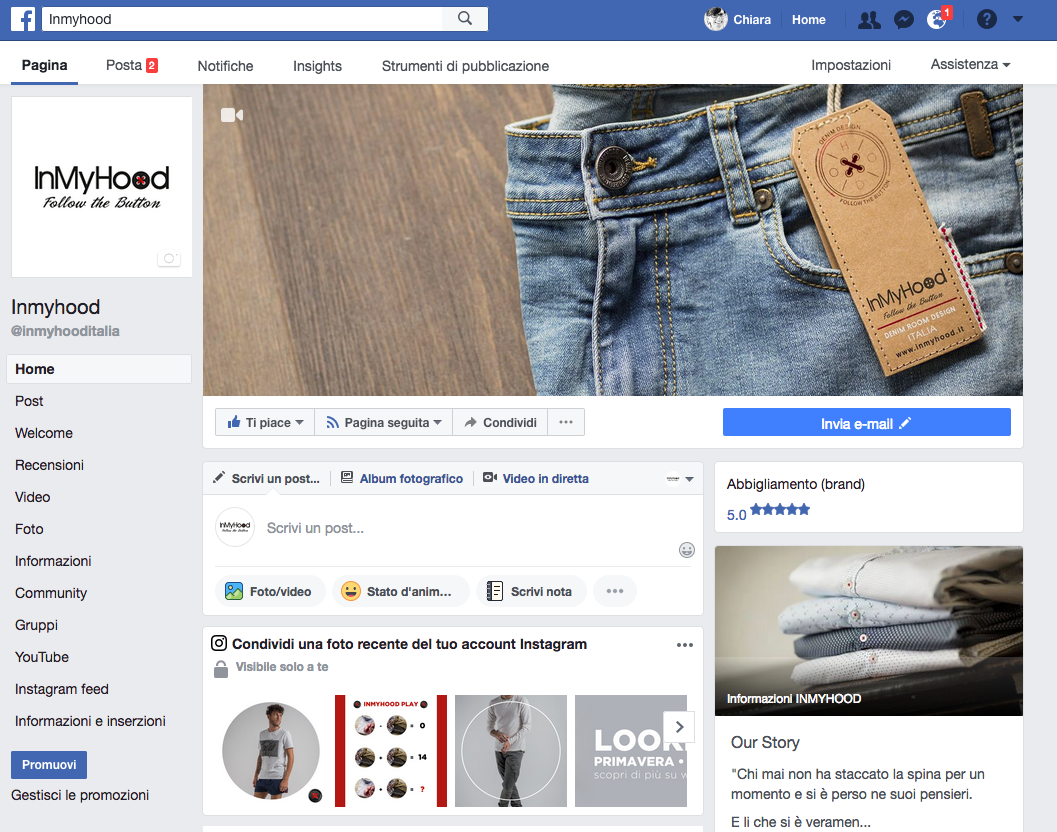The image size is (1057, 832).
Task: Click the Facebook logo icon
Action: coord(23,19)
